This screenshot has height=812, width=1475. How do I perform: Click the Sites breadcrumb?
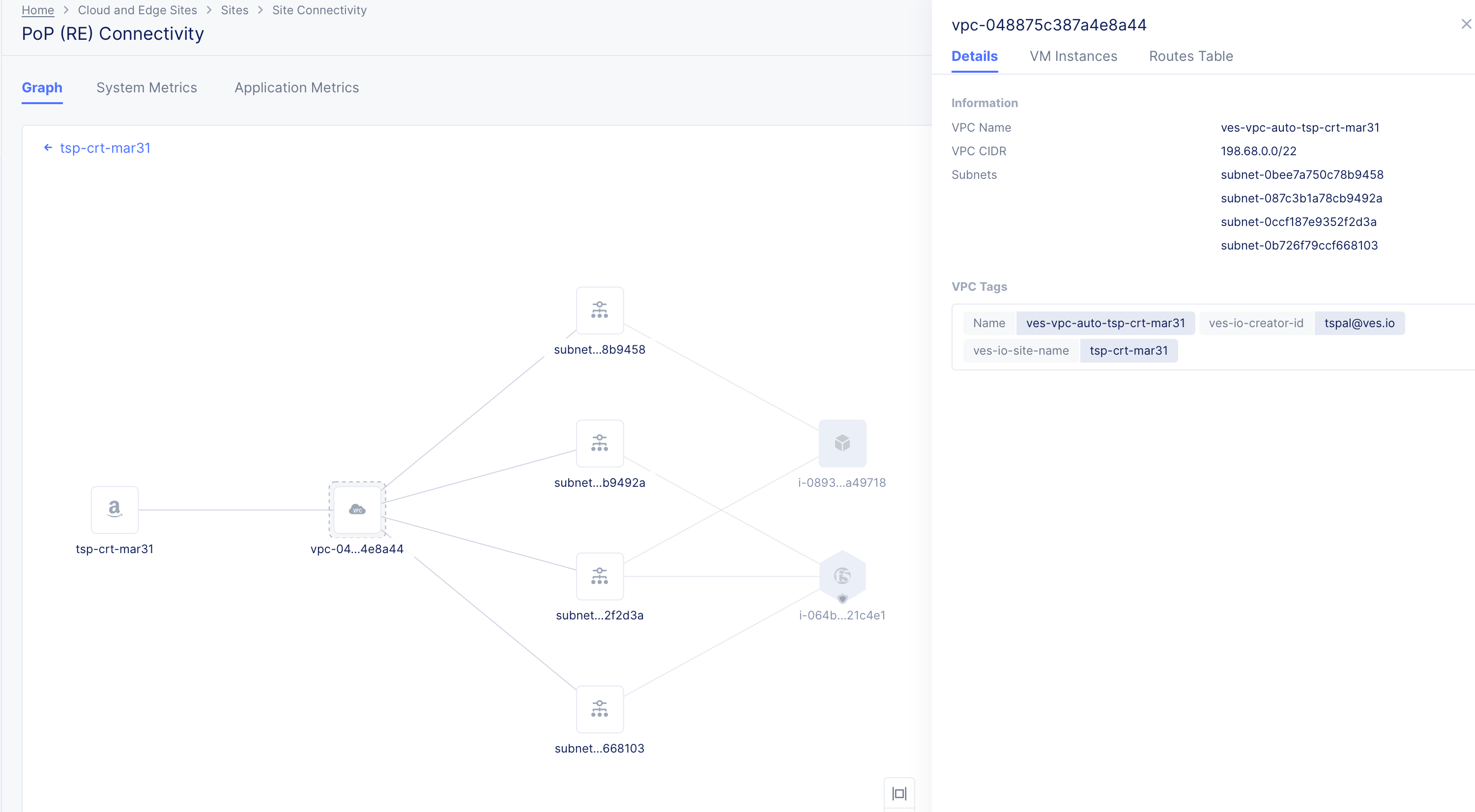click(x=235, y=10)
